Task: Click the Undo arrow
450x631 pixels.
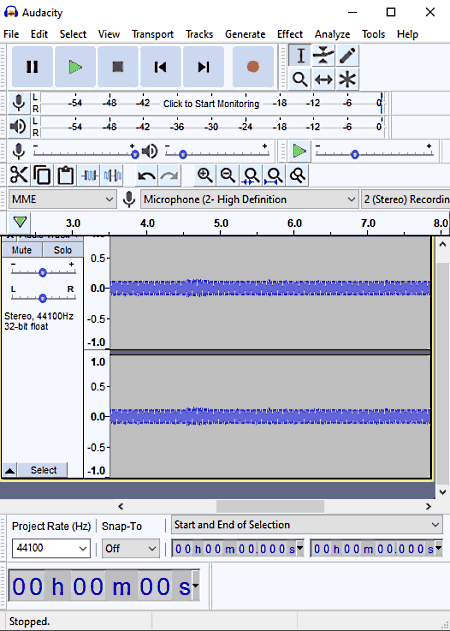Action: point(147,175)
